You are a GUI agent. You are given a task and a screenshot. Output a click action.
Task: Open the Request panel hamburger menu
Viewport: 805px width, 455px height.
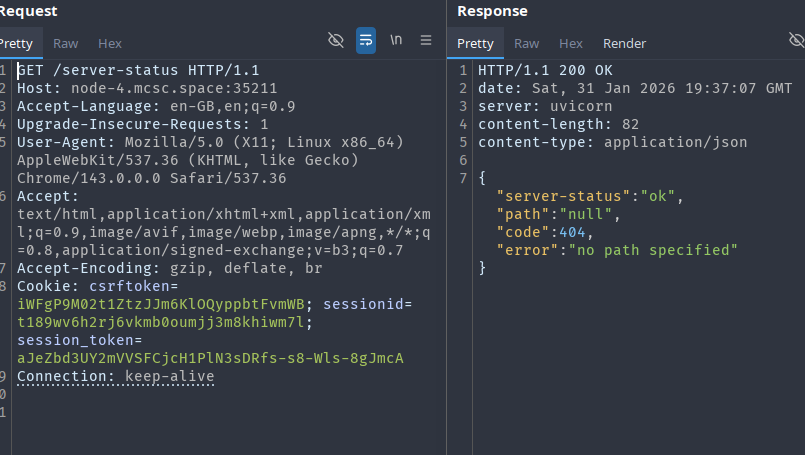coord(426,40)
